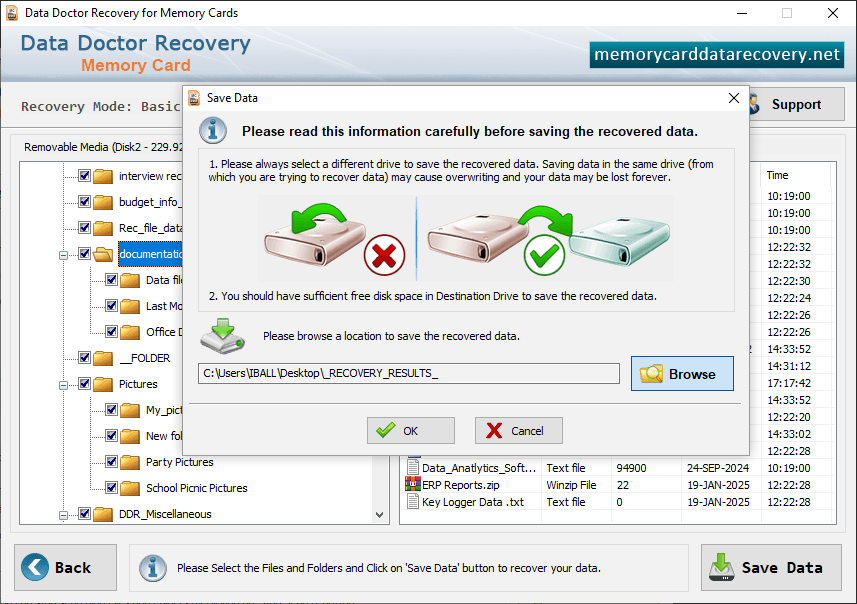857x604 pixels.
Task: Click the Time column header
Action: pos(796,175)
